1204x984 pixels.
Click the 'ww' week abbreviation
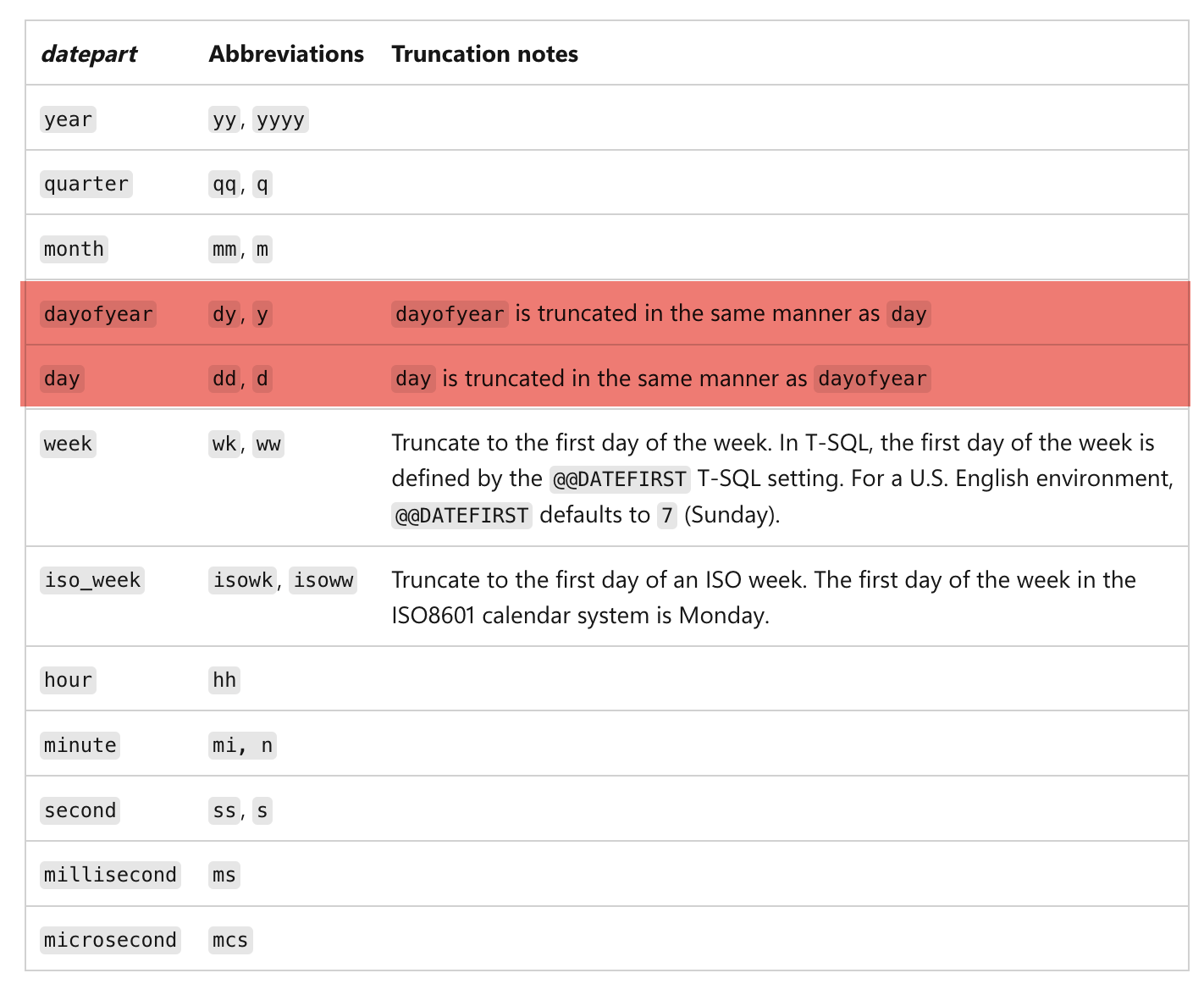[x=268, y=444]
